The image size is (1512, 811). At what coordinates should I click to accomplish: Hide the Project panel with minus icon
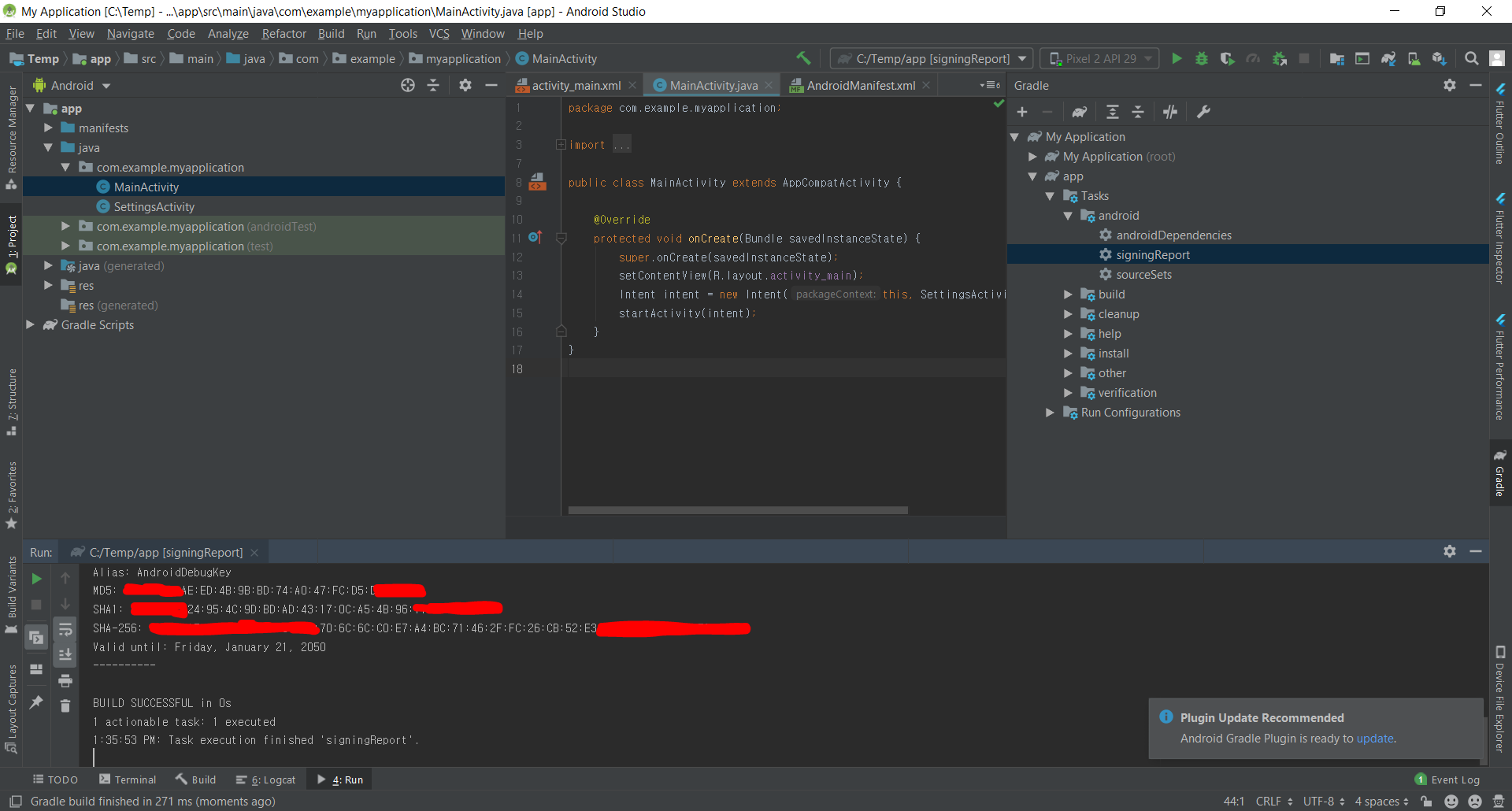(491, 85)
